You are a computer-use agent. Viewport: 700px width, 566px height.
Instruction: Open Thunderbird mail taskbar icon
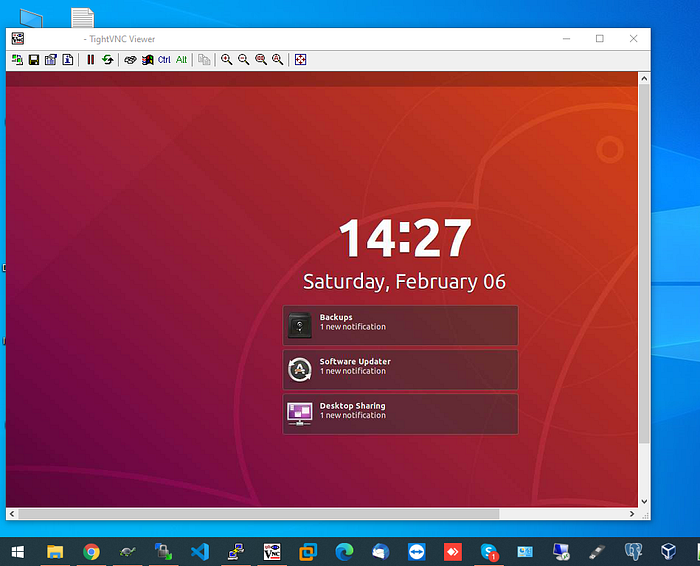[x=380, y=552]
